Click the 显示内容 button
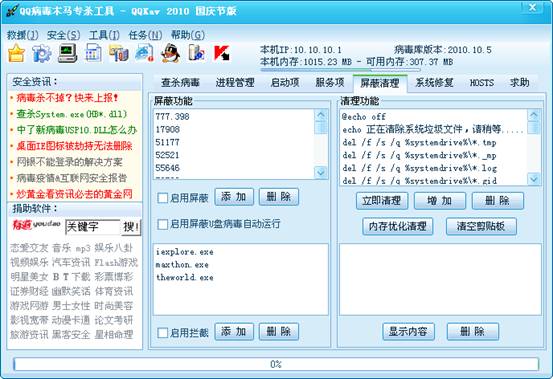Screen dimensions: 553x379 pos(408,331)
